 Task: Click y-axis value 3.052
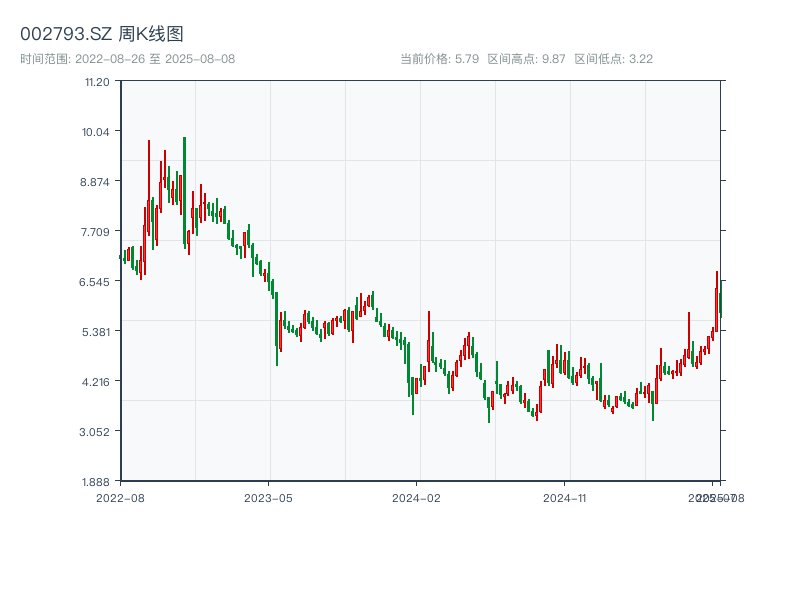pos(94,432)
